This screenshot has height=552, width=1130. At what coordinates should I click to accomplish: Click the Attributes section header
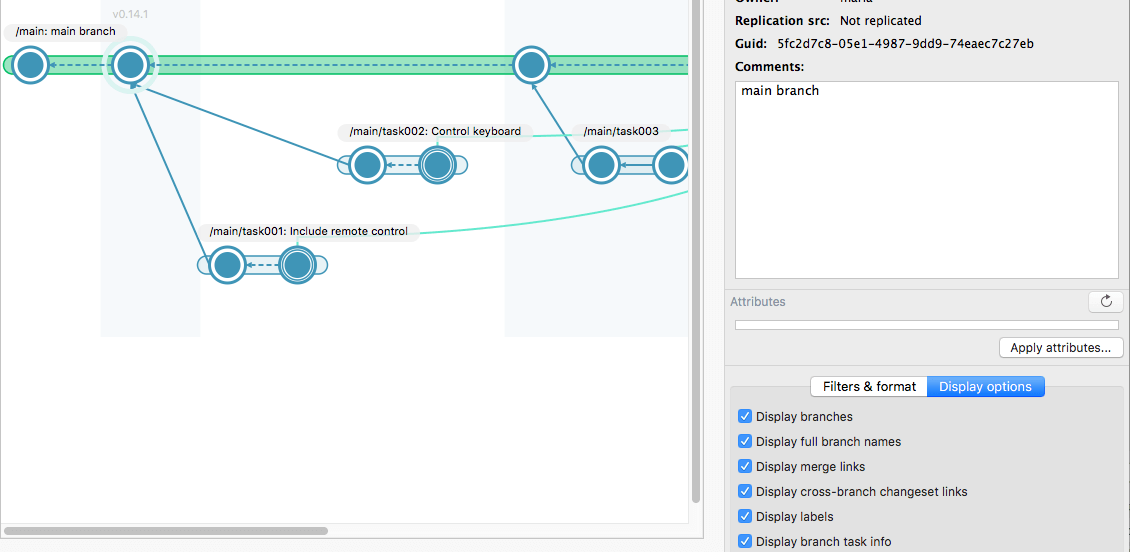click(x=757, y=302)
